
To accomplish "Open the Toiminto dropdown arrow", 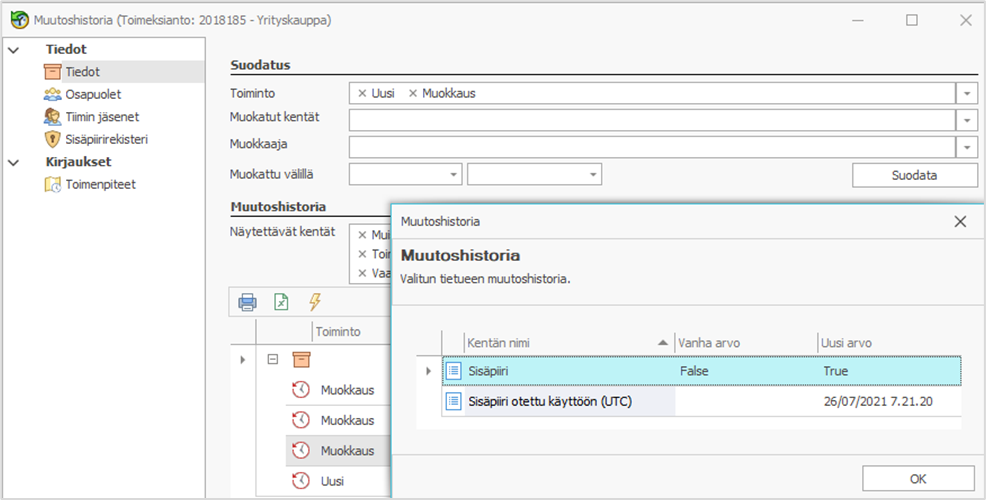I will [967, 93].
